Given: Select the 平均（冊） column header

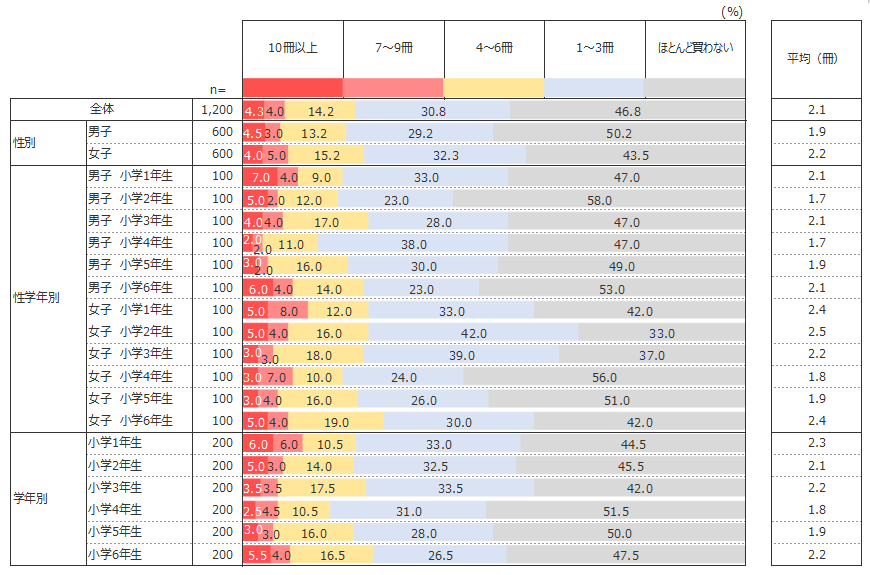Looking at the screenshot, I should click(x=813, y=58).
